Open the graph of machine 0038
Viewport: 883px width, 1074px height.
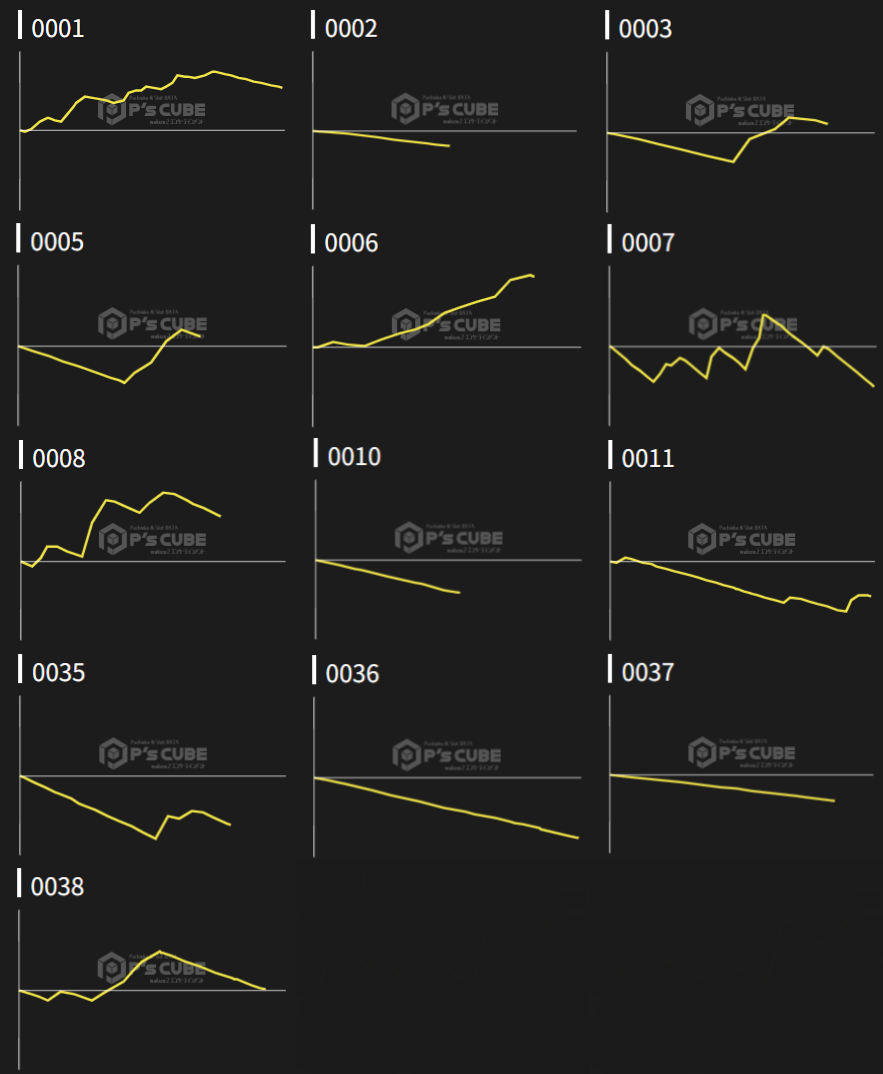point(152,990)
